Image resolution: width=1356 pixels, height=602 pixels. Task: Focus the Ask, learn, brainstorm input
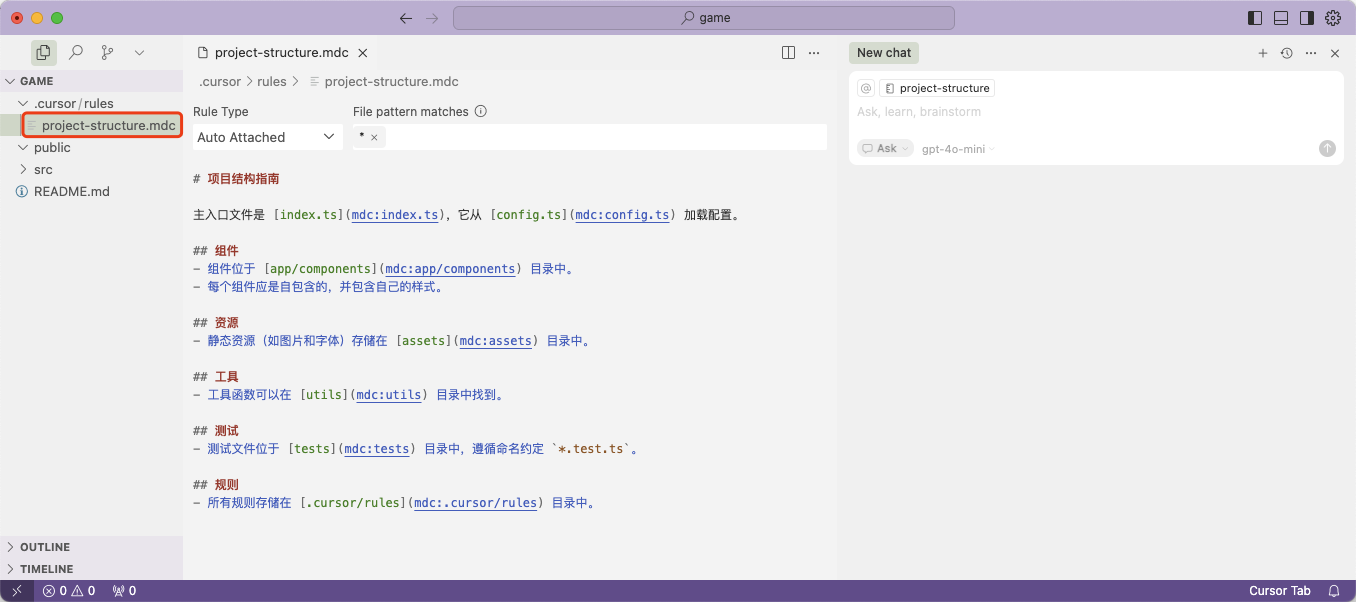tap(1095, 112)
